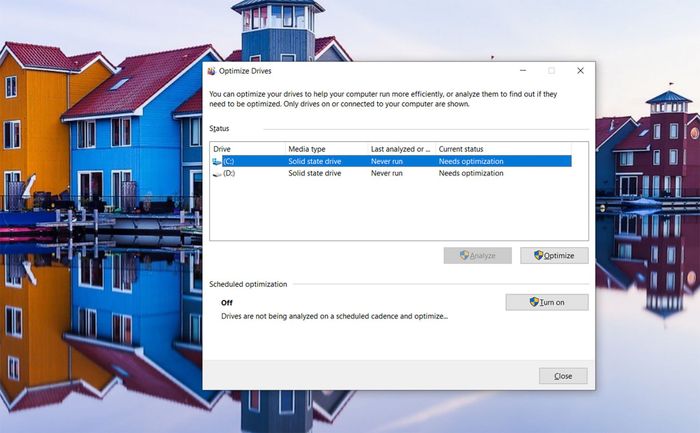Click the Optimize Drives title bar icon

210,71
